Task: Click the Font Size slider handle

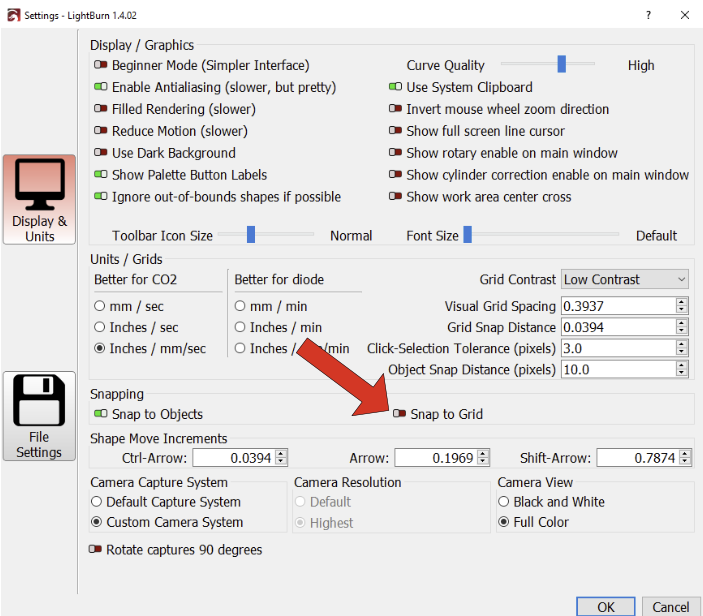Action: pos(467,234)
